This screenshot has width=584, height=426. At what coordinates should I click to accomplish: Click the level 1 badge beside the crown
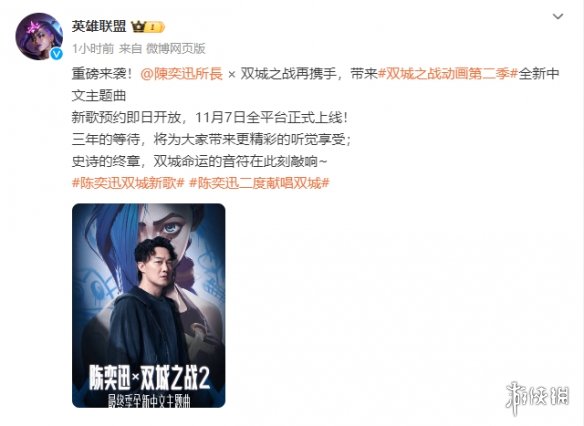(x=155, y=27)
